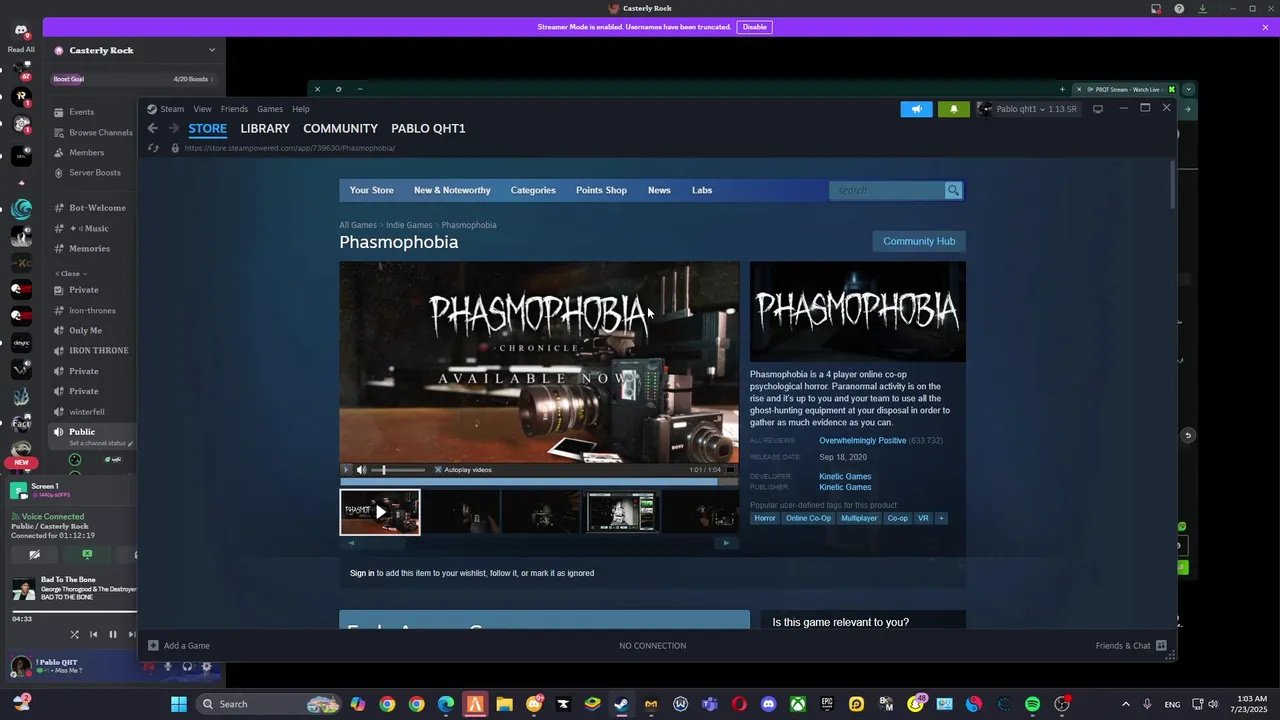1280x720 pixels.
Task: Open Kinetic Games developer link
Action: click(845, 476)
